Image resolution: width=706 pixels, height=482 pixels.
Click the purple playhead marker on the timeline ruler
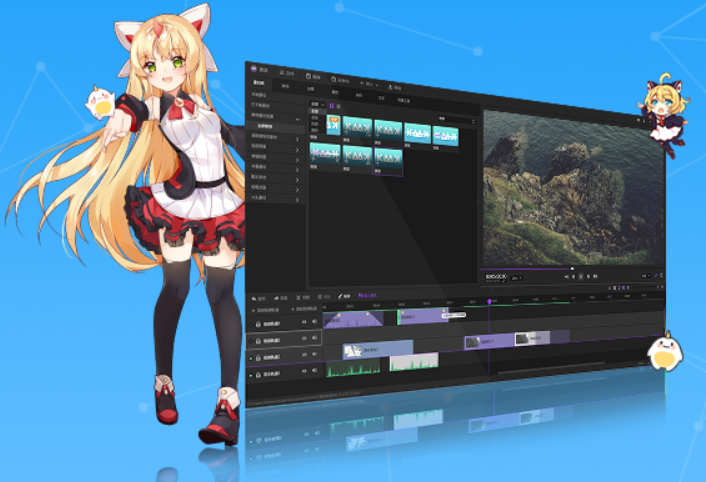(x=489, y=301)
